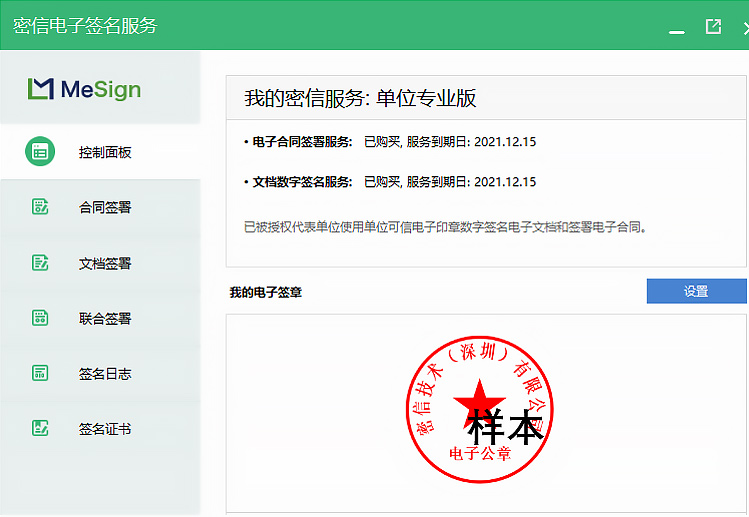Image resolution: width=749 pixels, height=517 pixels.
Task: Open the 签名证书 menu label
Action: pos(105,429)
